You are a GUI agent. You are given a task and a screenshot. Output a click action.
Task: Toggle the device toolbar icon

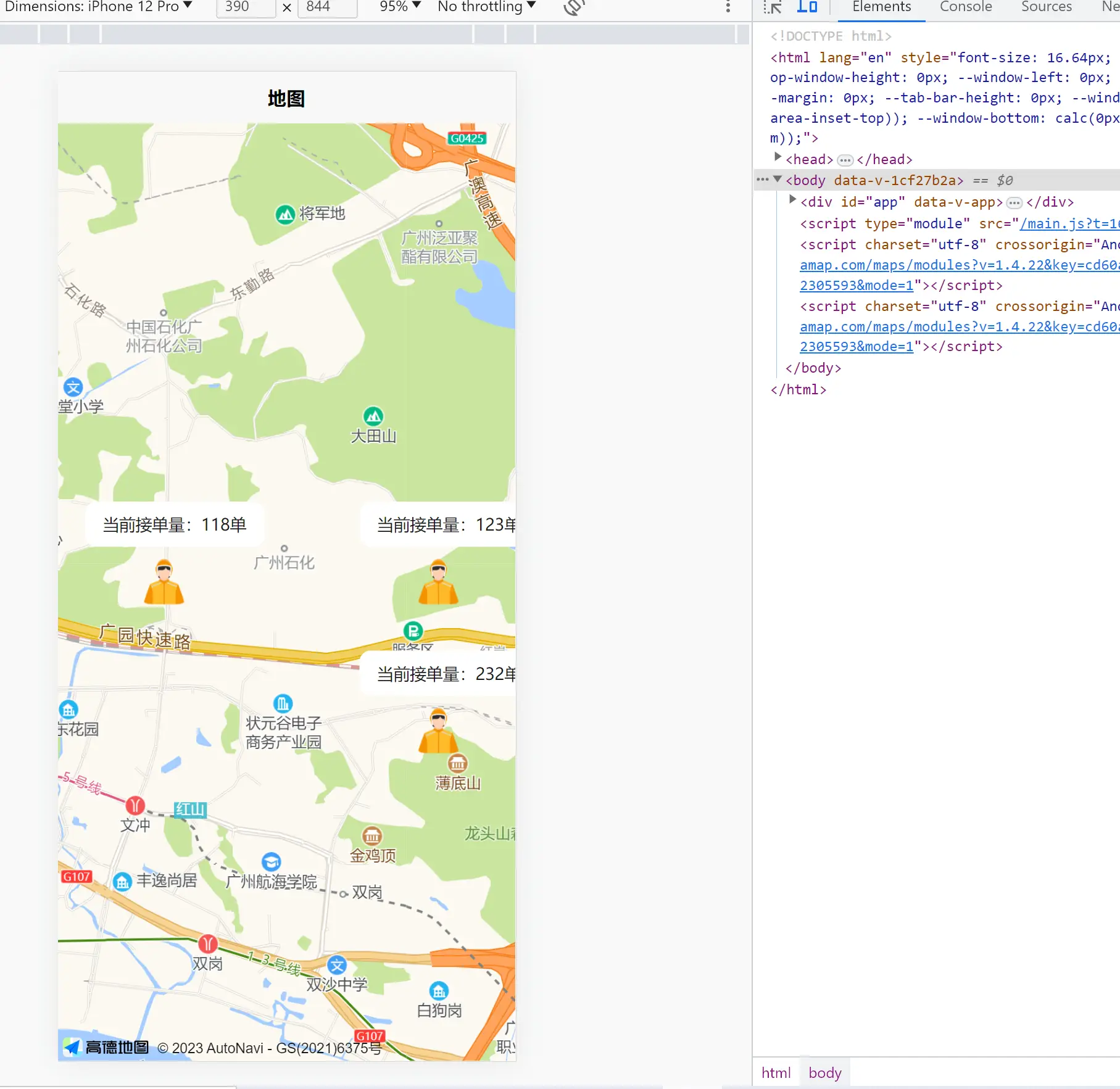click(x=807, y=7)
